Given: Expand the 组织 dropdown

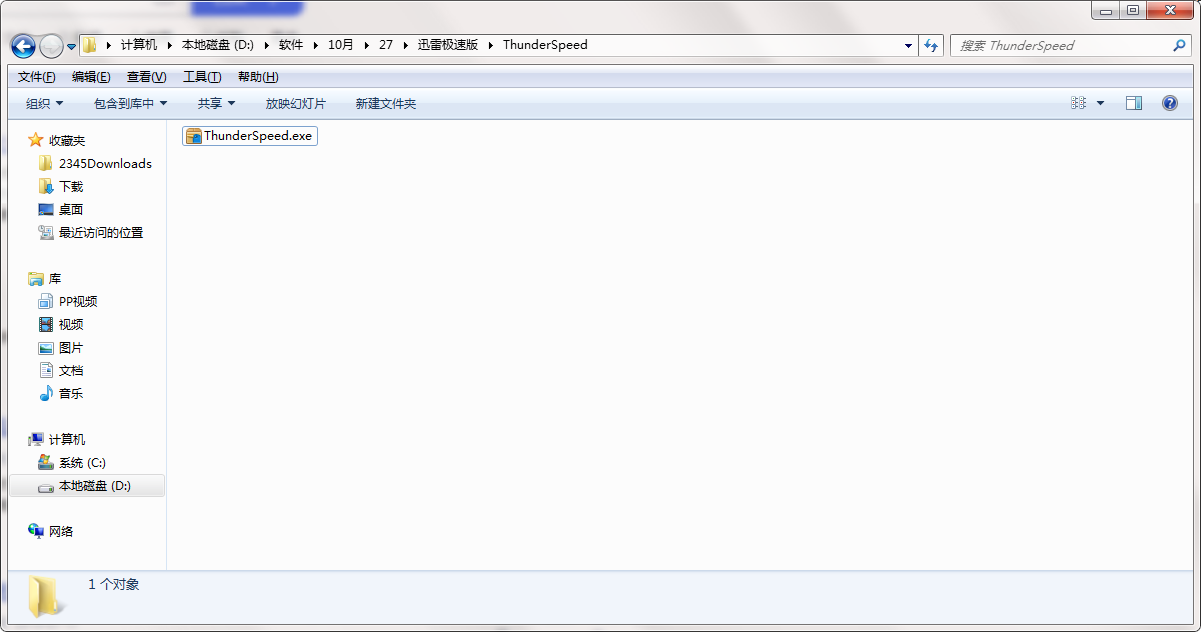Looking at the screenshot, I should pos(44,103).
